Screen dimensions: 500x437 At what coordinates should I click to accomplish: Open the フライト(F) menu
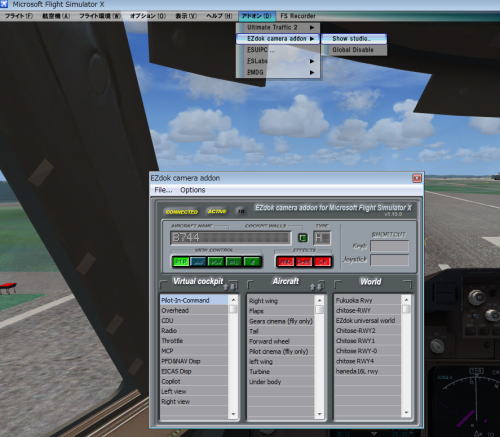pos(19,16)
